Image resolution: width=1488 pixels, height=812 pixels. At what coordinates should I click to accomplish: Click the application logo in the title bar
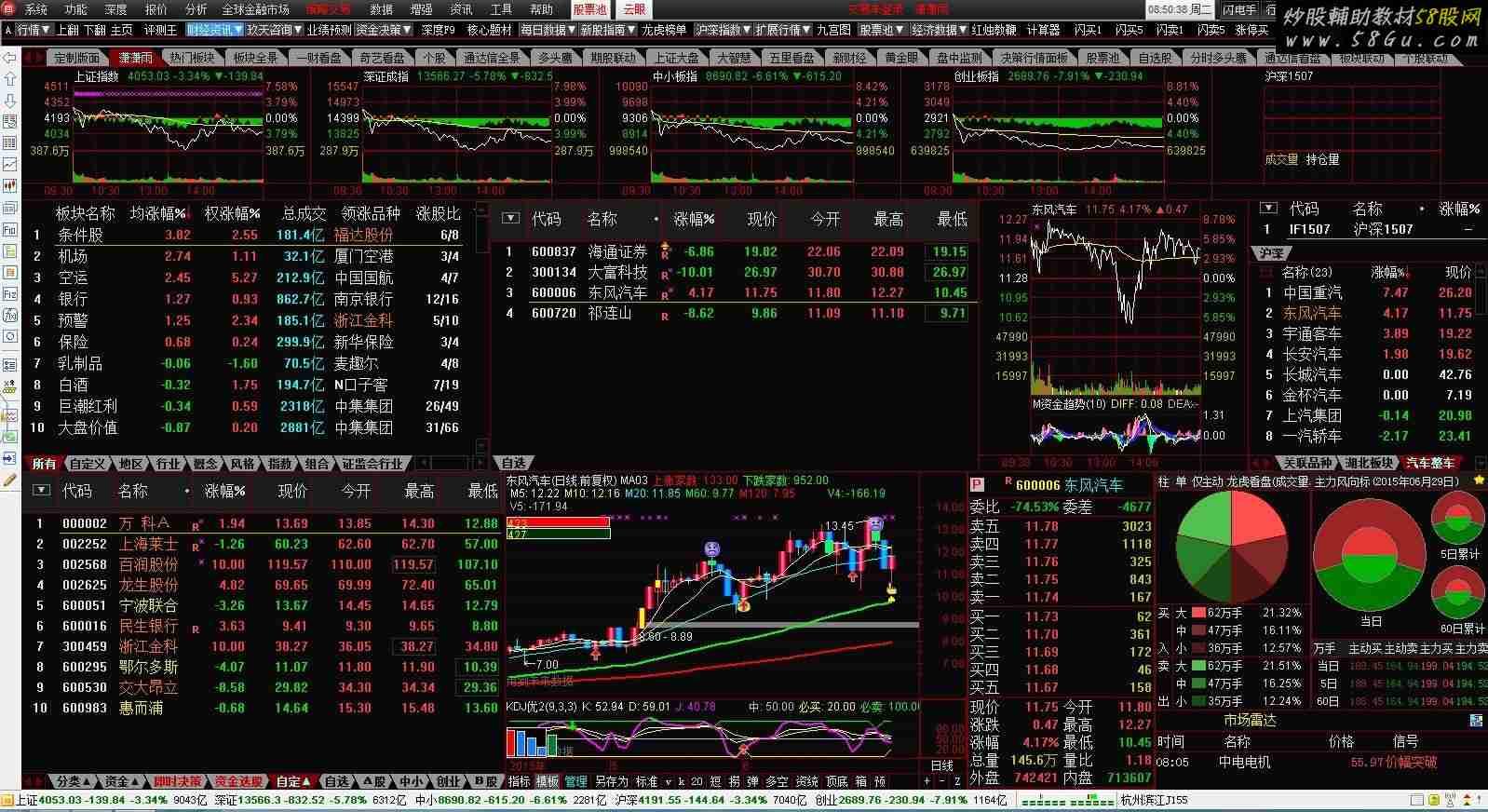[10, 9]
